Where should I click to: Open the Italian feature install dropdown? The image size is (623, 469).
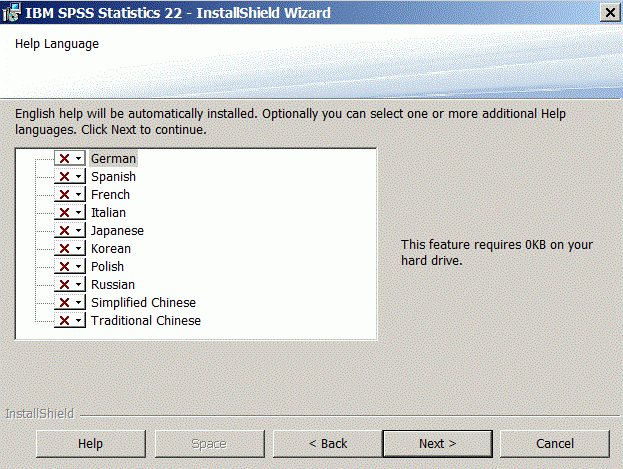[x=70, y=213]
